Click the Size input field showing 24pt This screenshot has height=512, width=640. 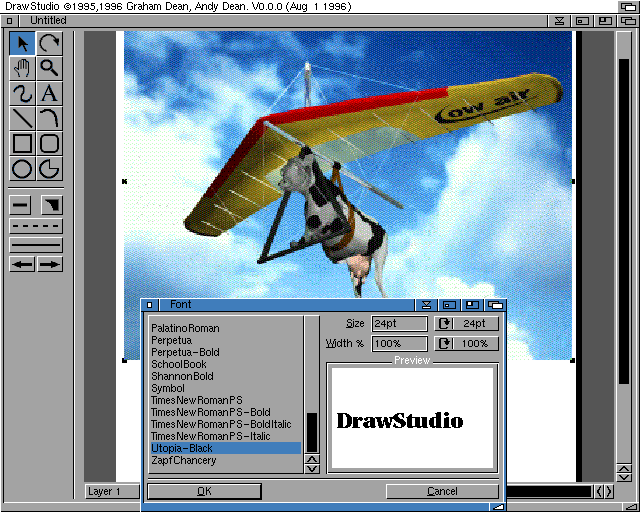tap(400, 324)
